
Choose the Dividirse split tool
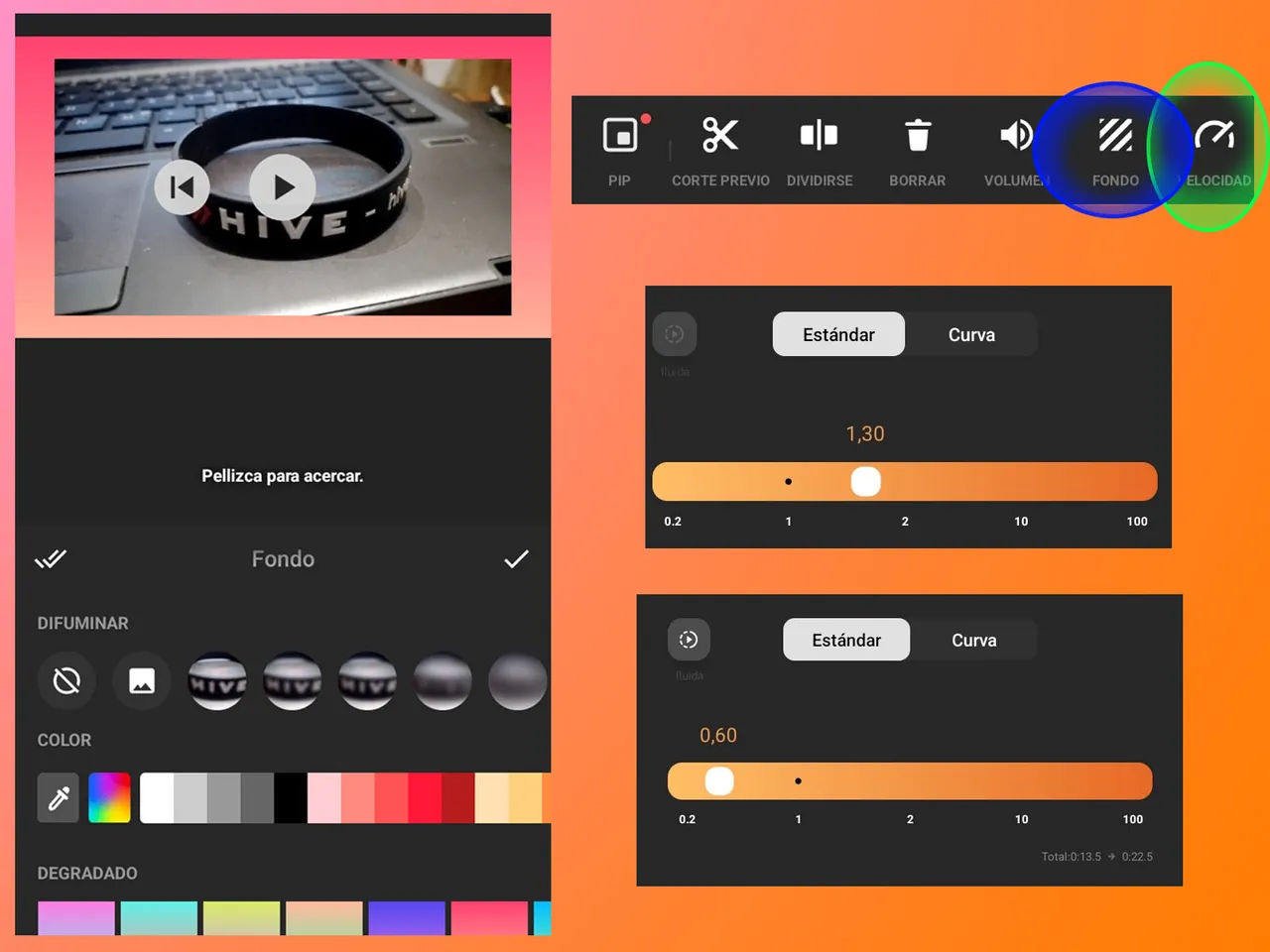pyautogui.click(x=820, y=151)
